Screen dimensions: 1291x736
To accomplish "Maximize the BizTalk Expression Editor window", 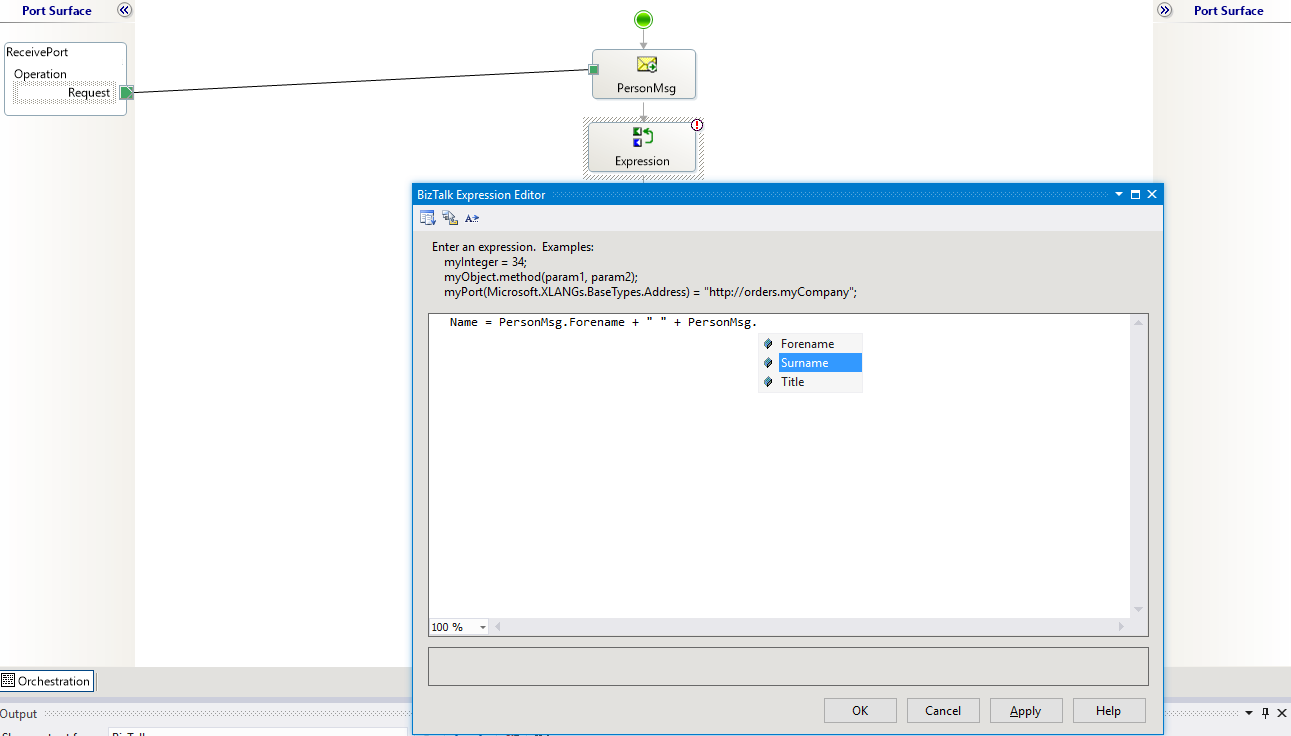I will tap(1136, 194).
